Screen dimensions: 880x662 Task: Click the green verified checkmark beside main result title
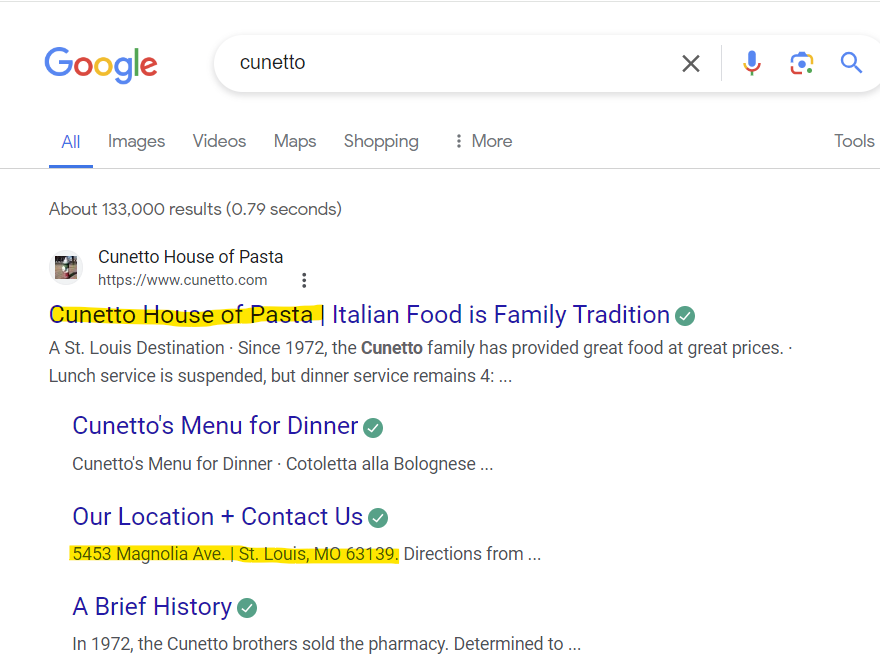(685, 316)
